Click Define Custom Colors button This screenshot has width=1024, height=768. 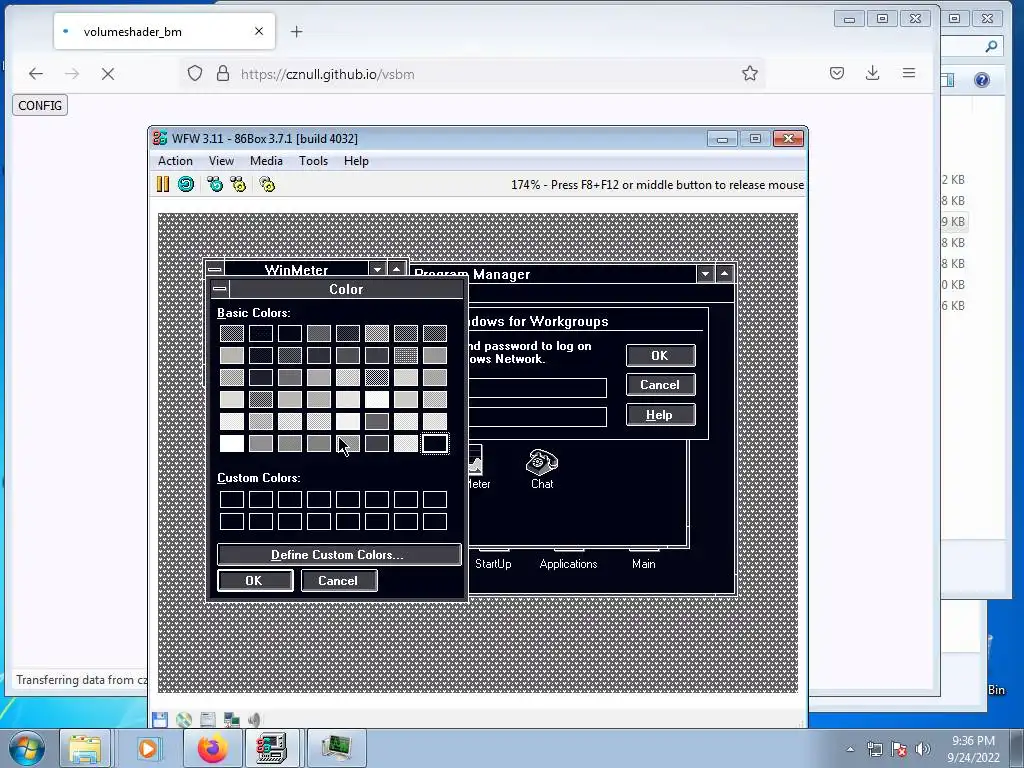[338, 554]
